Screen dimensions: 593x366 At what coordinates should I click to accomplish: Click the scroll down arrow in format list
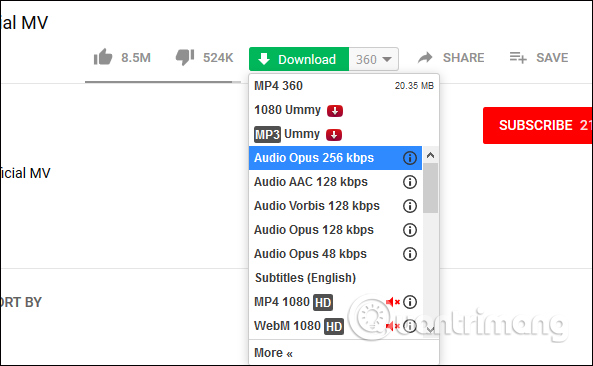click(x=430, y=330)
